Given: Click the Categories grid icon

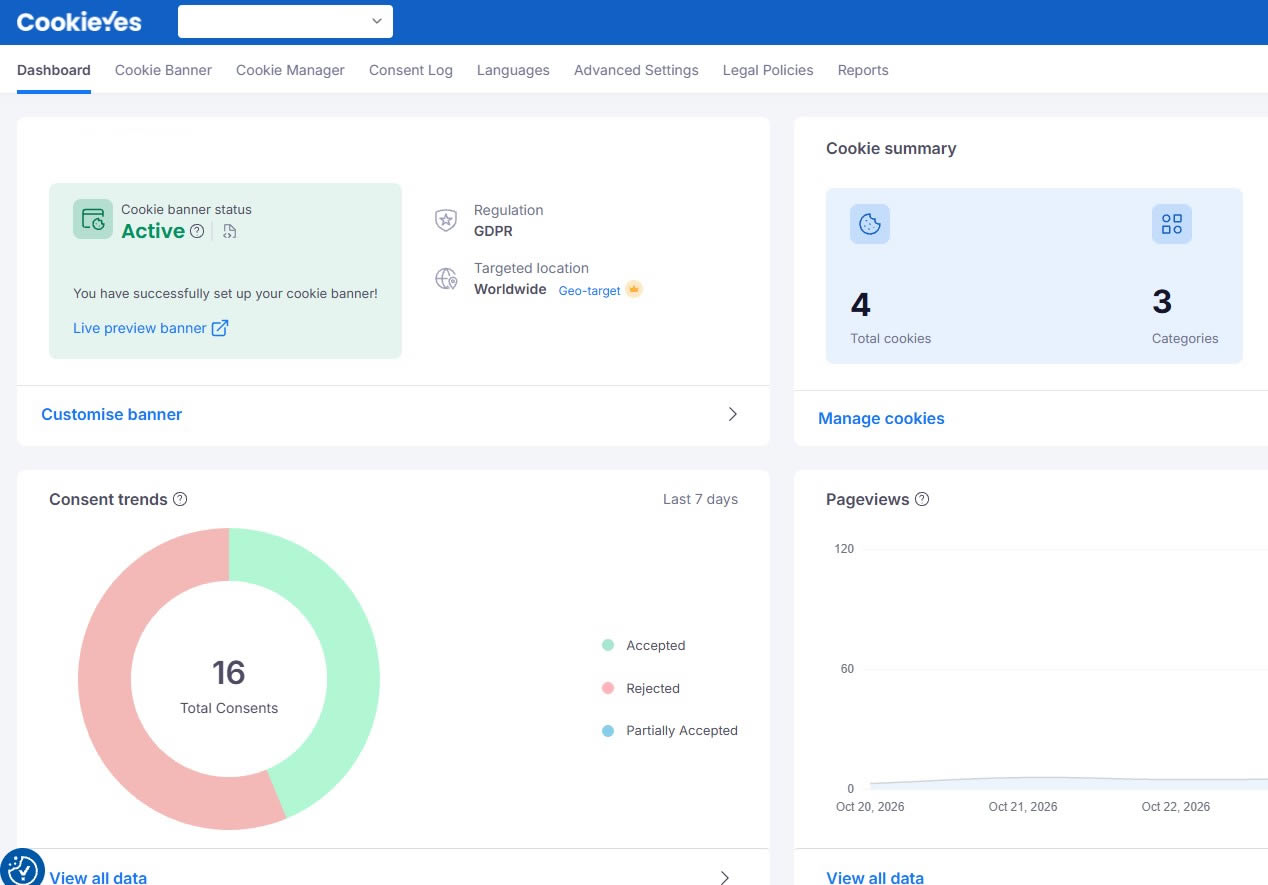Looking at the screenshot, I should (x=1172, y=224).
